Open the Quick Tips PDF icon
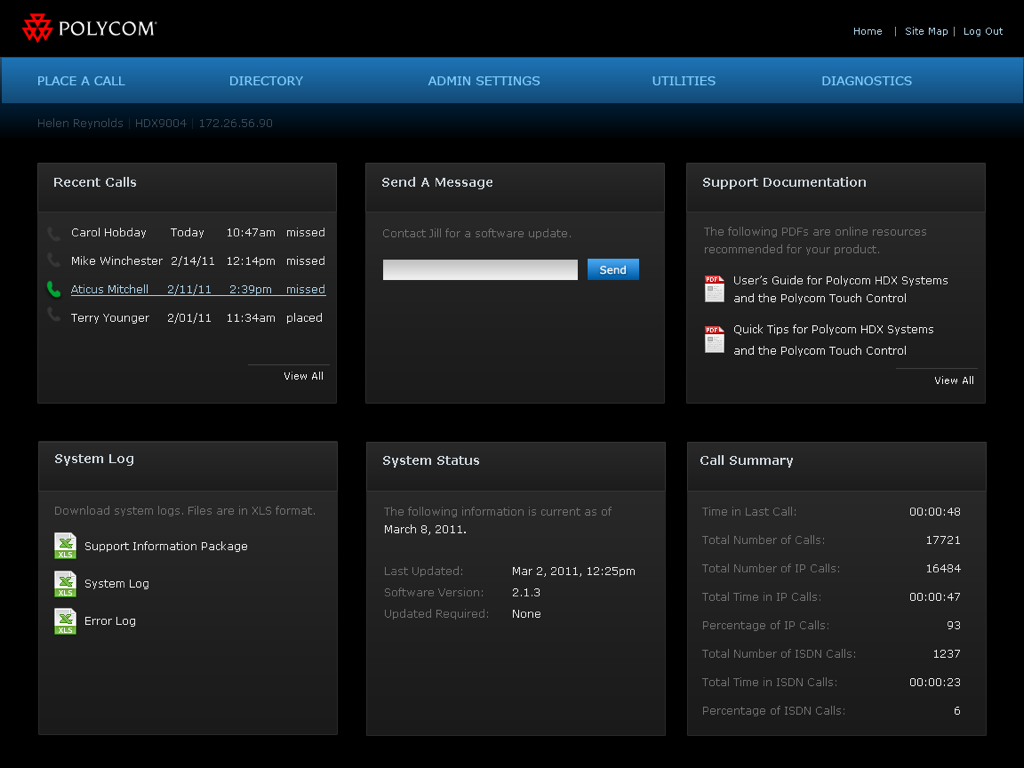 713,339
